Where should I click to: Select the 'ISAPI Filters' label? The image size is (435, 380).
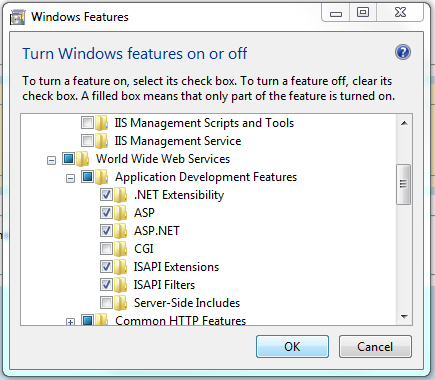click(164, 285)
